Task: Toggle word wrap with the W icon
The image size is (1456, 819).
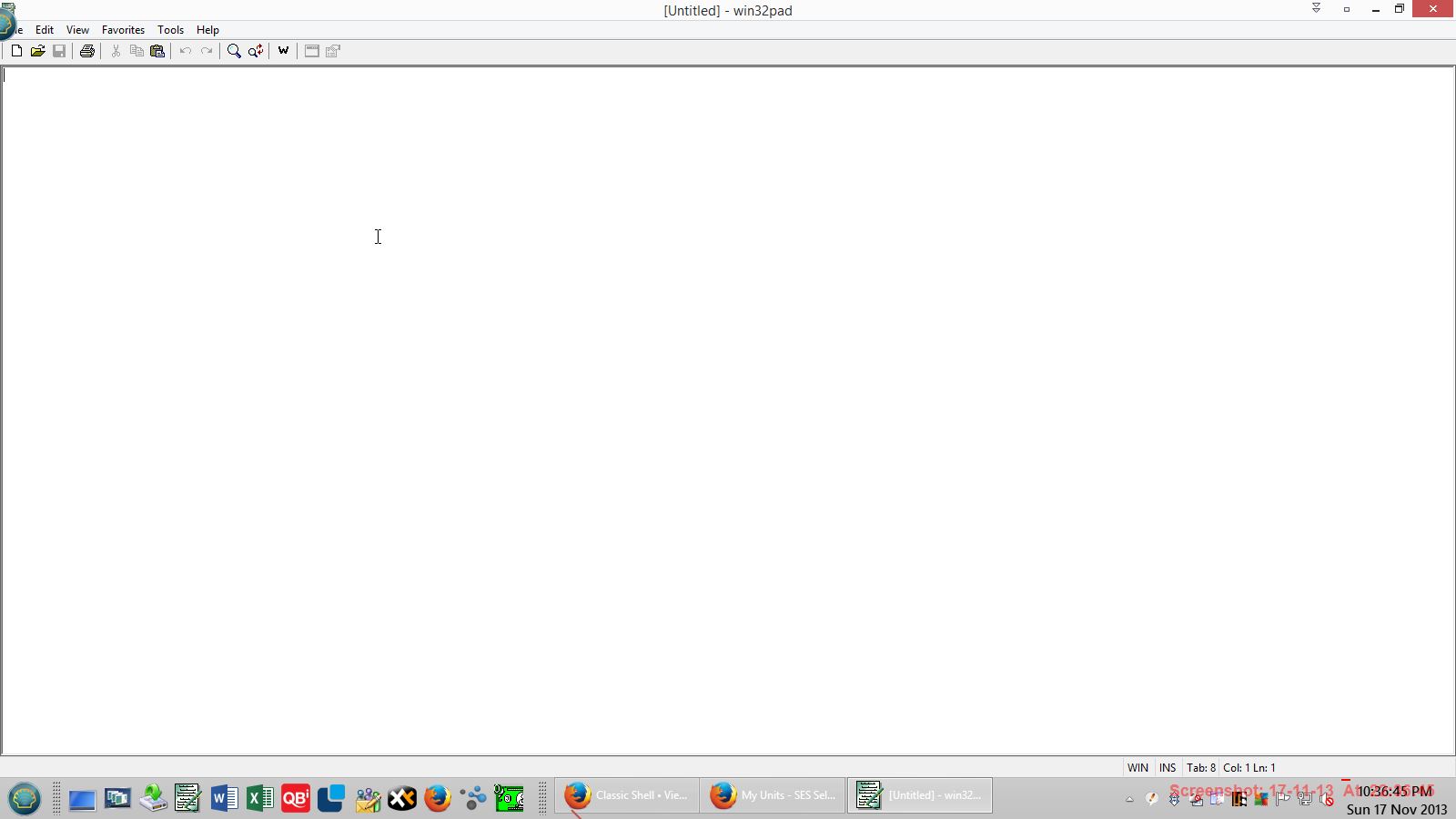Action: click(283, 51)
